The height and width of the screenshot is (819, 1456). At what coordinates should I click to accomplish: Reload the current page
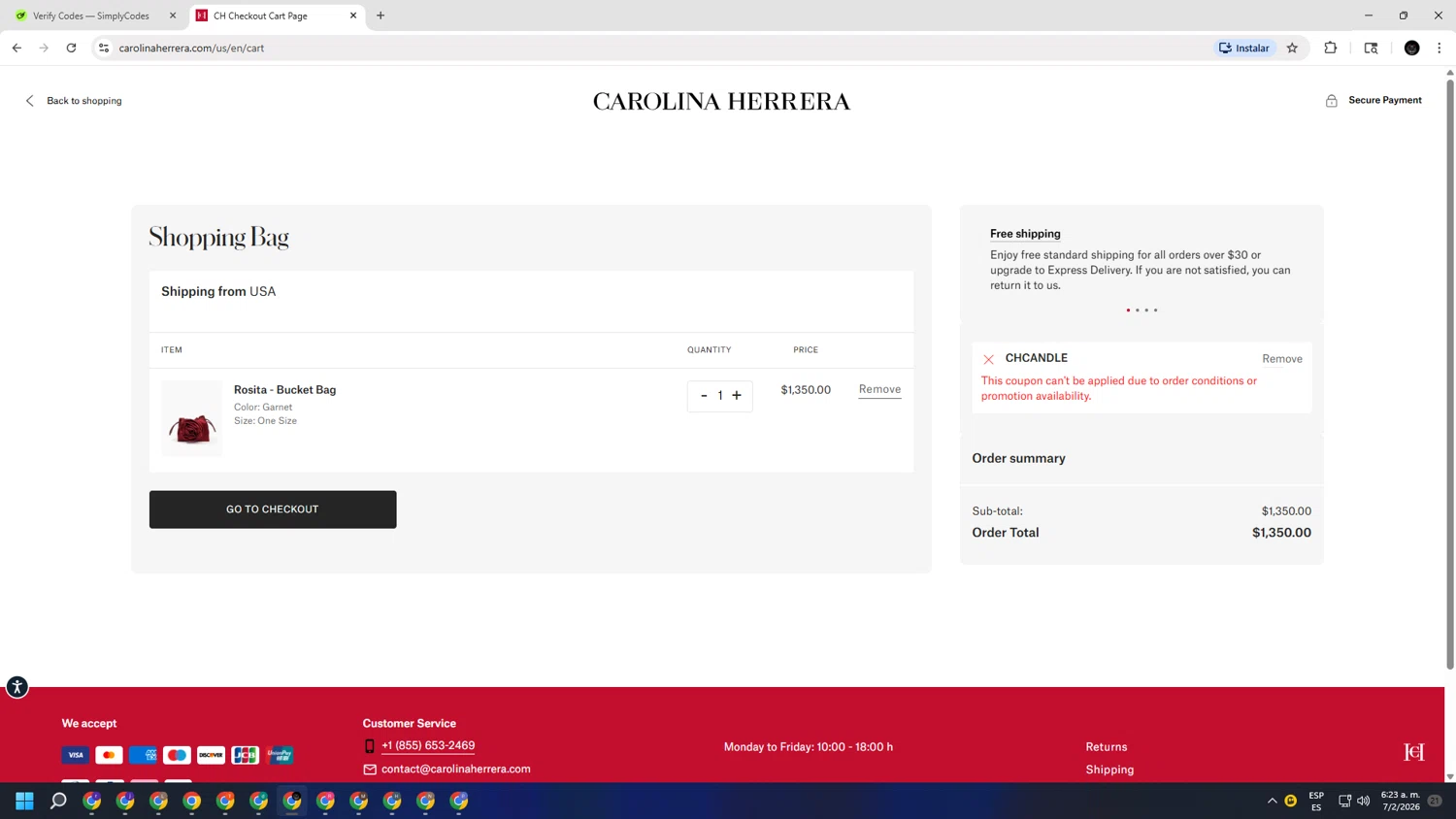71,48
